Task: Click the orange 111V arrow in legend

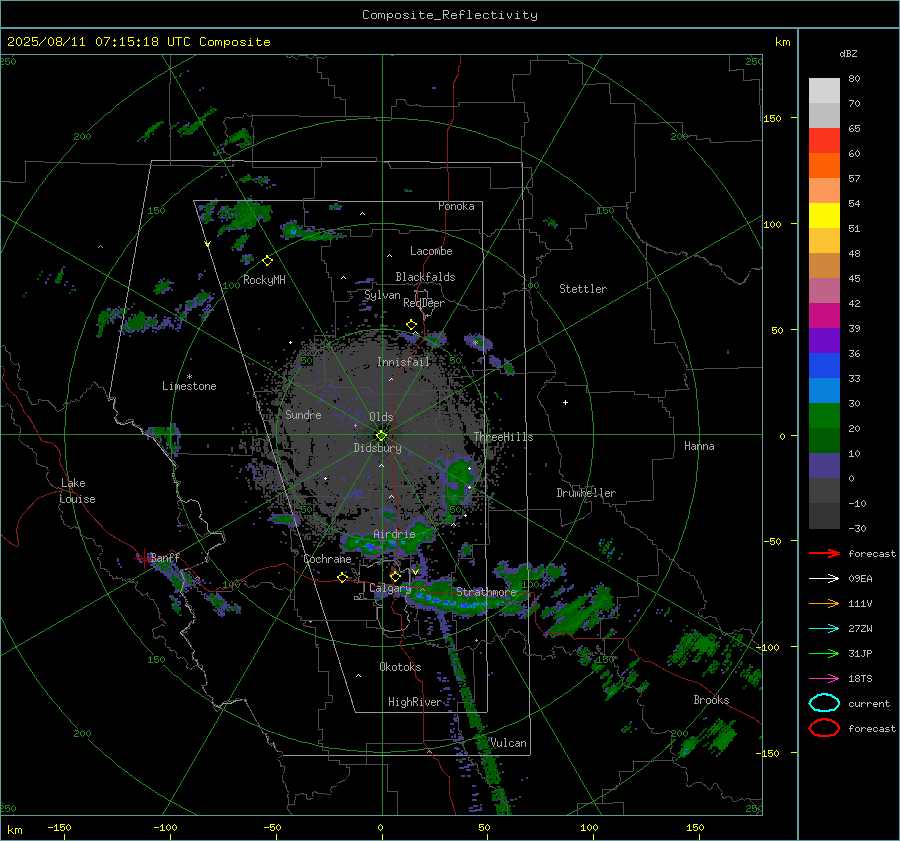Action: pyautogui.click(x=824, y=603)
